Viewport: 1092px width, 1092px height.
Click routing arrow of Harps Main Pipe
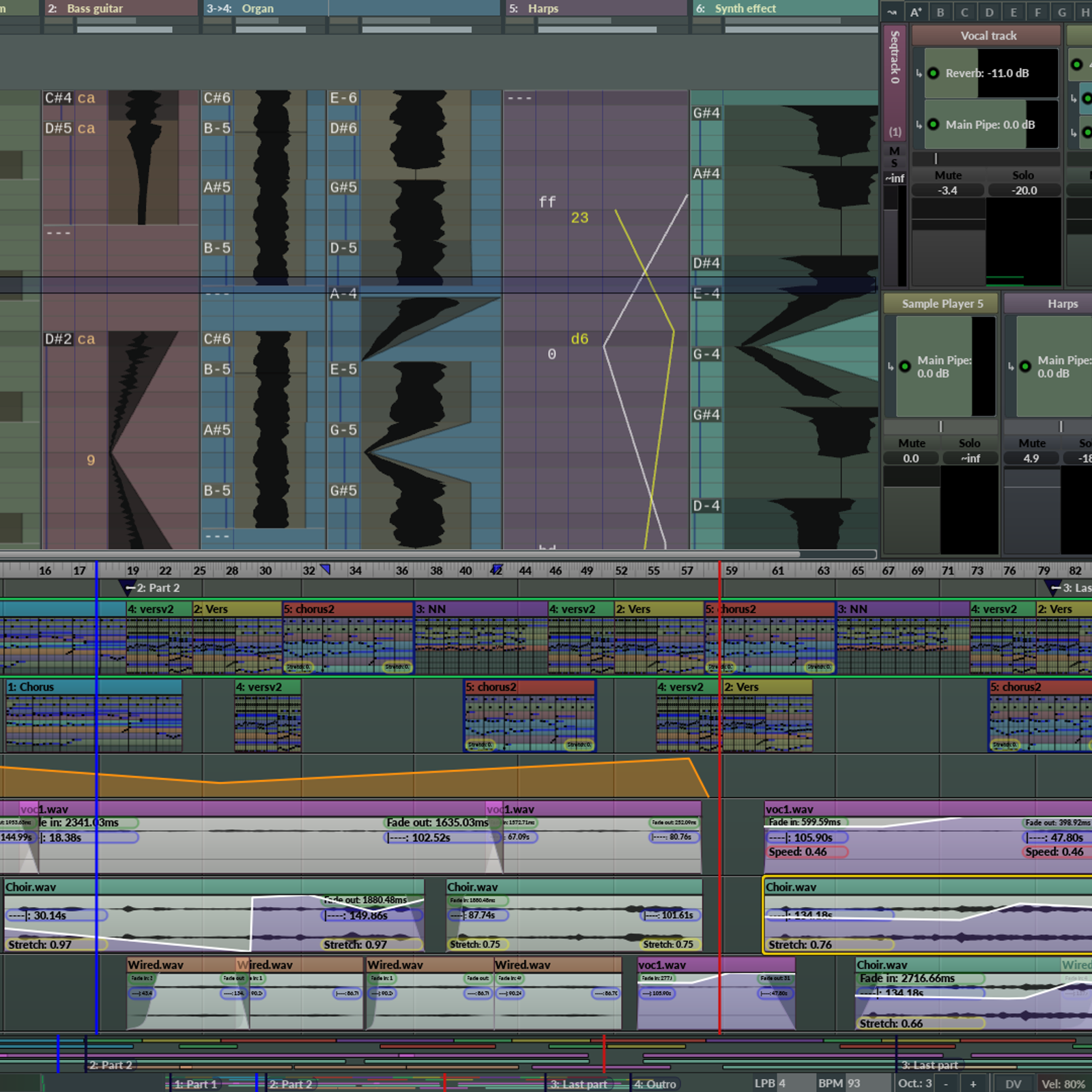1011,367
